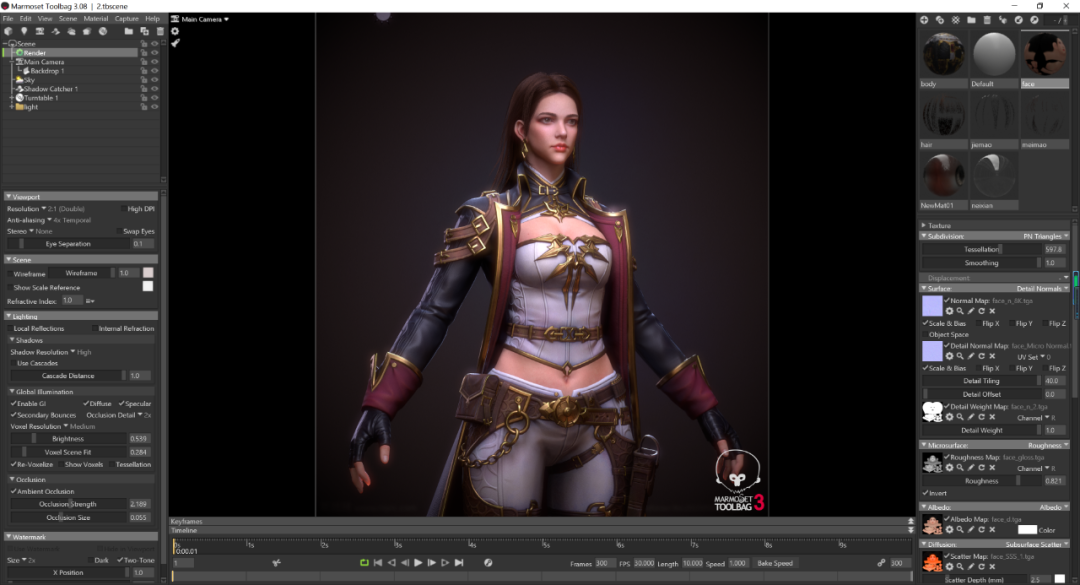
Task: Open the File menu
Action: (8, 19)
